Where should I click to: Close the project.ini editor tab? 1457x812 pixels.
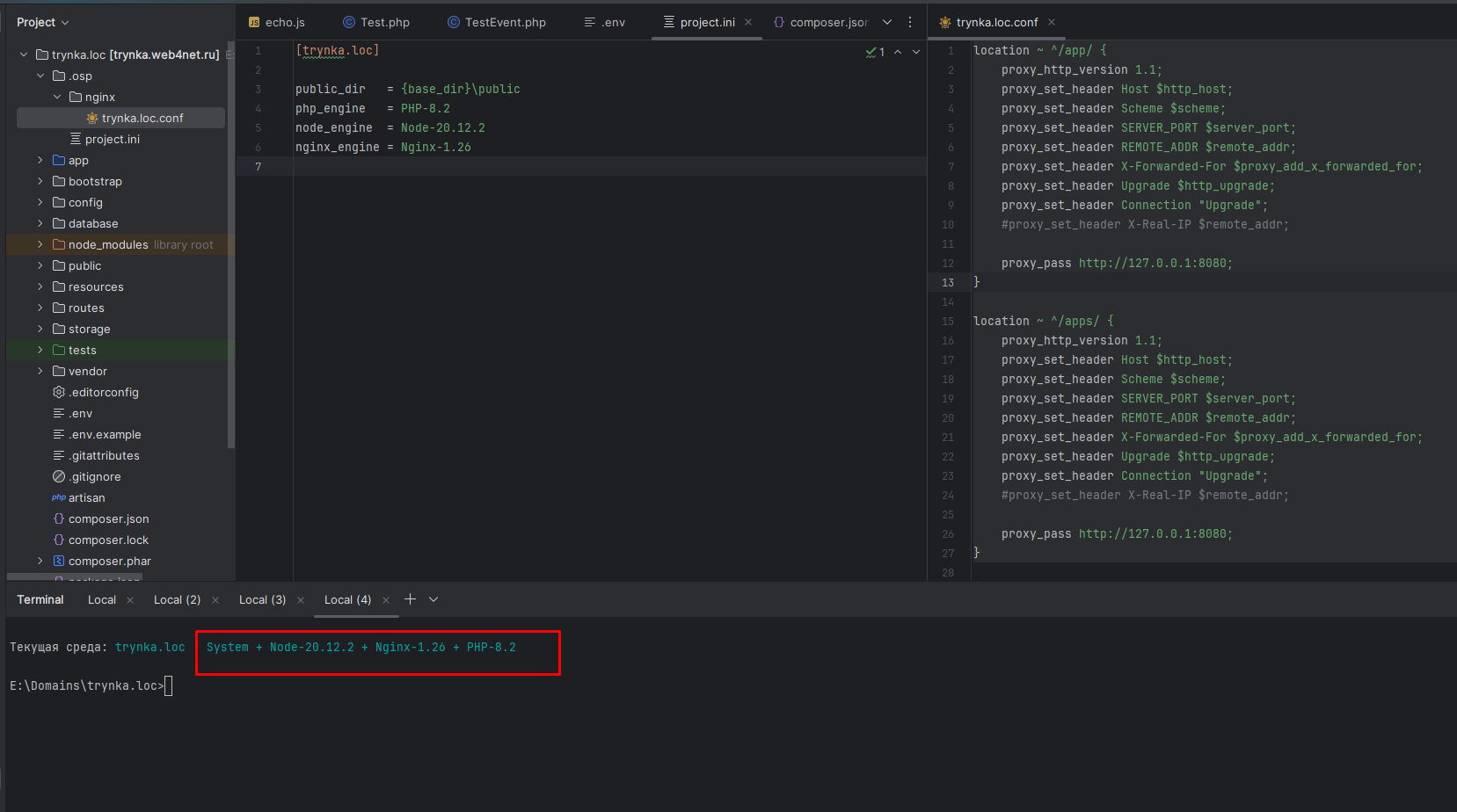click(x=748, y=22)
